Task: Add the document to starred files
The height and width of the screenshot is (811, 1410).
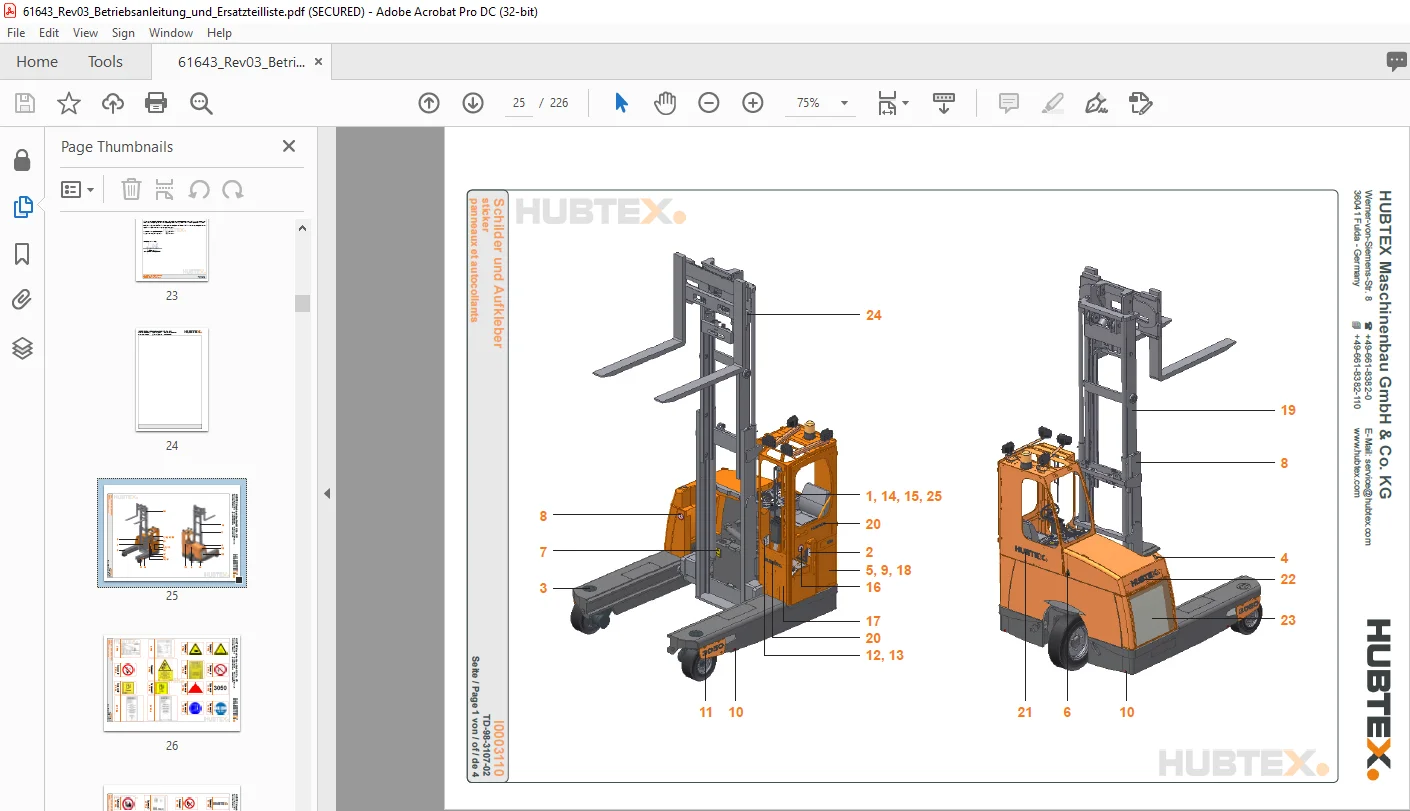Action: [x=69, y=103]
